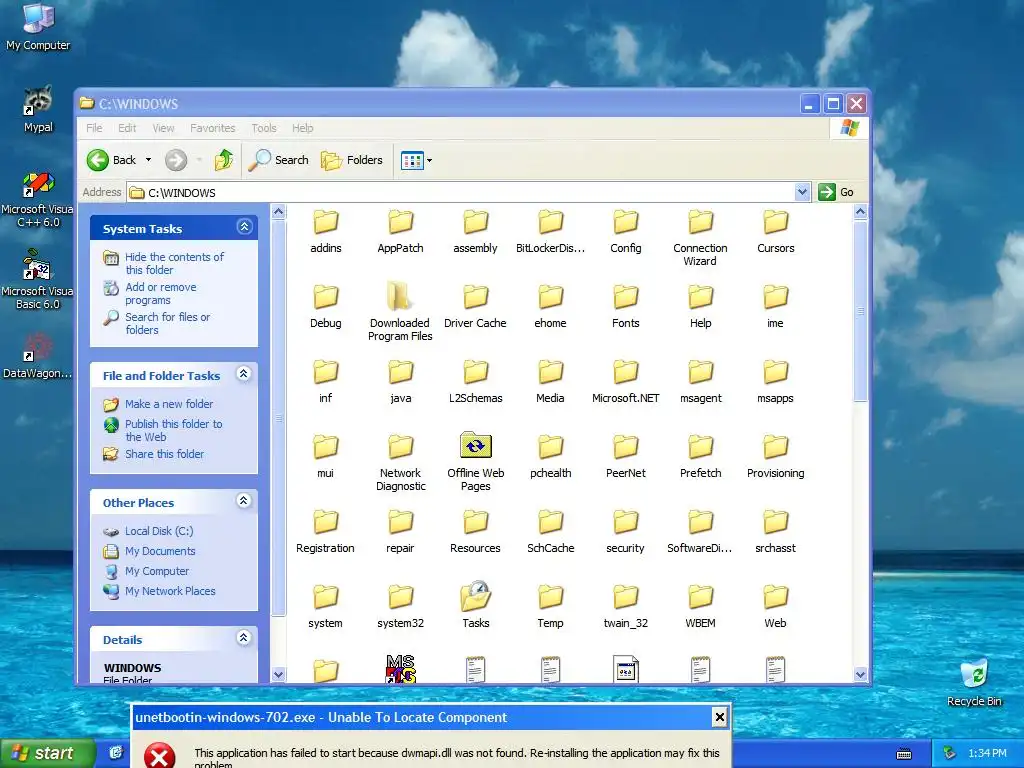Expand the Address bar dropdown
The height and width of the screenshot is (768, 1024).
coord(802,192)
